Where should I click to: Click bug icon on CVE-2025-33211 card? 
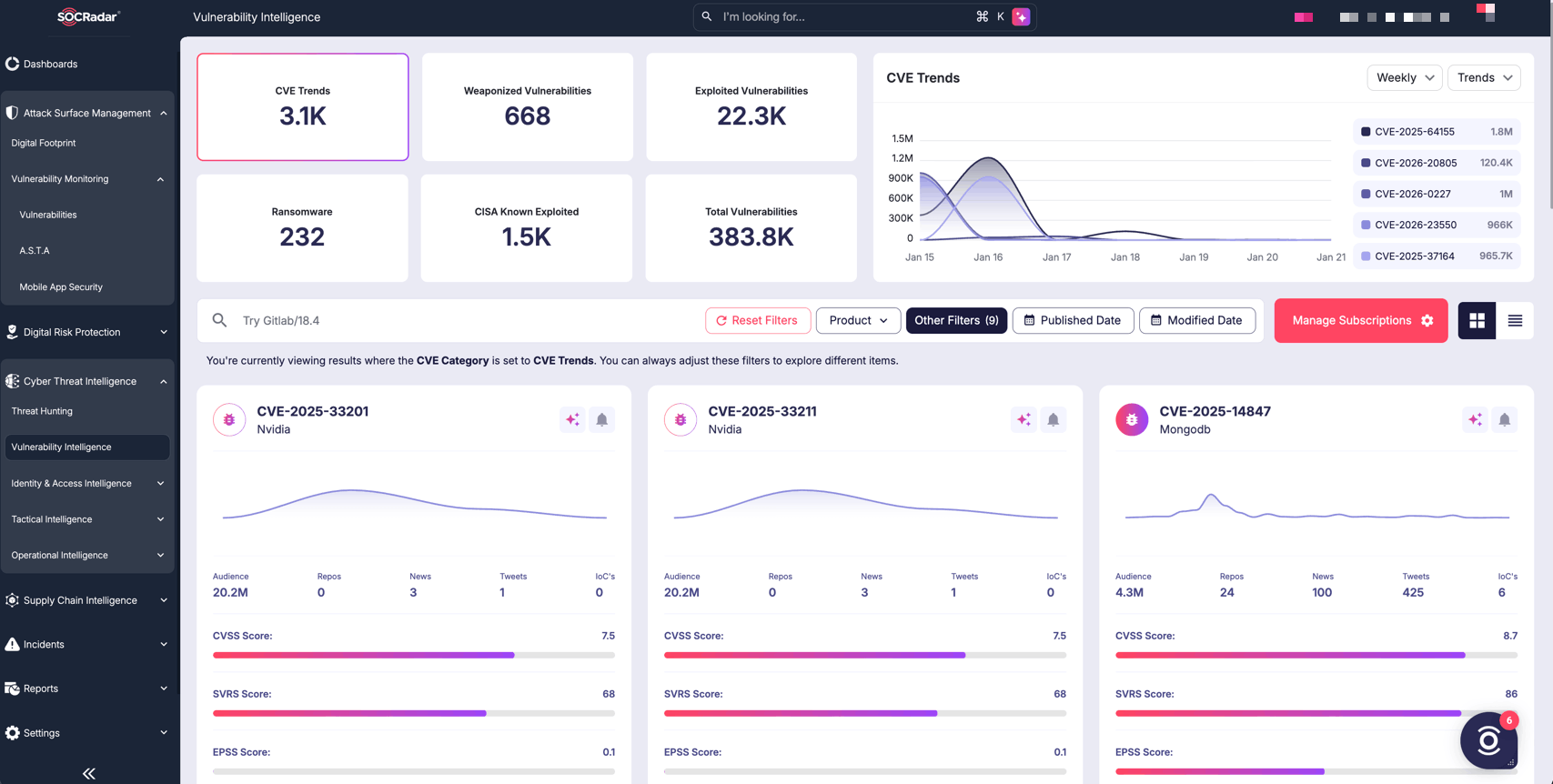tap(681, 419)
